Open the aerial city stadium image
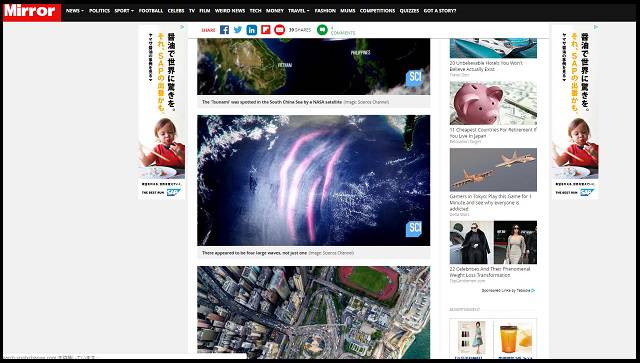The height and width of the screenshot is (363, 640). (x=313, y=312)
